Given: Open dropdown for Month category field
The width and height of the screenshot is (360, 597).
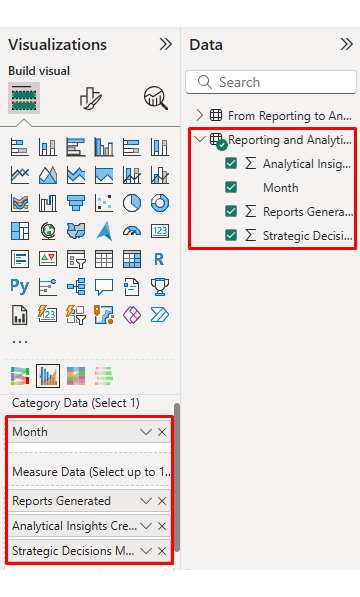Looking at the screenshot, I should point(146,432).
